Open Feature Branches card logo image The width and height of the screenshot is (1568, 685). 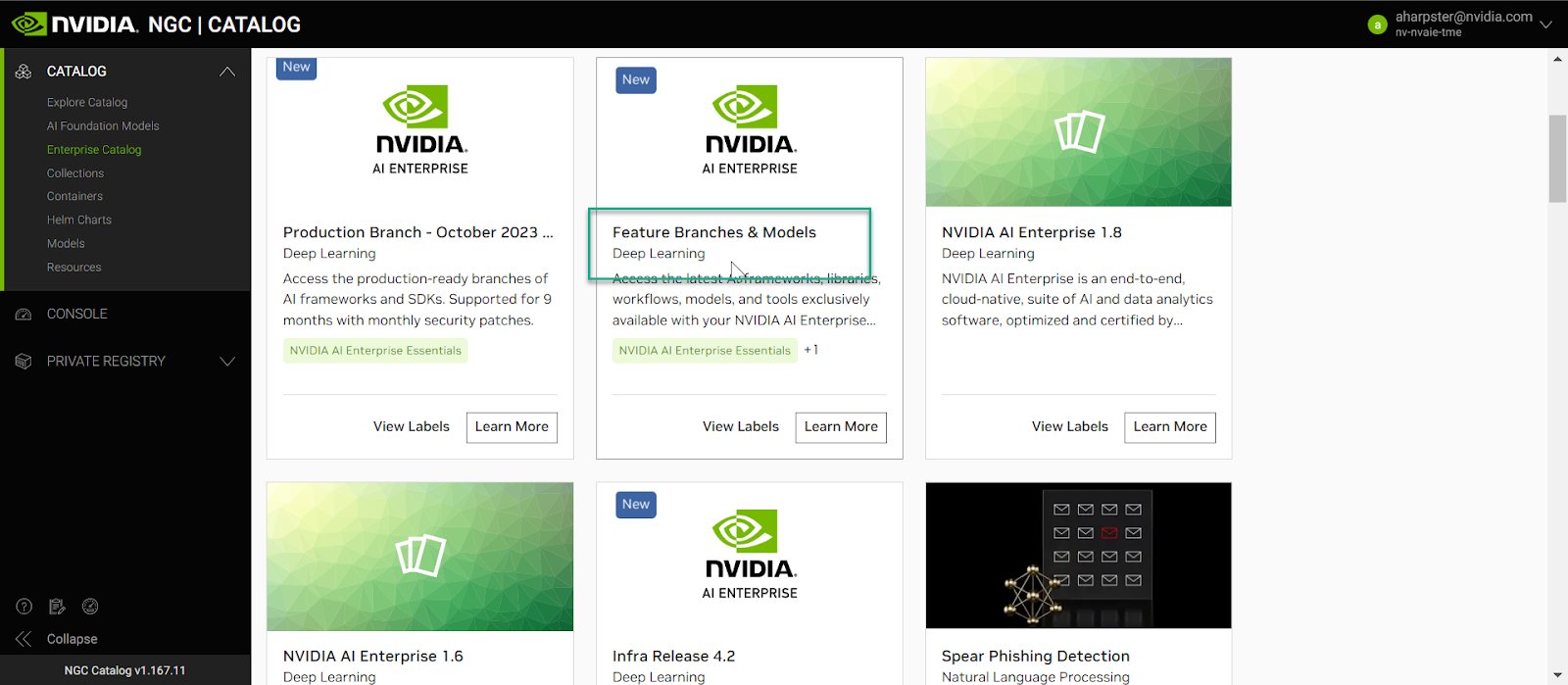point(750,130)
